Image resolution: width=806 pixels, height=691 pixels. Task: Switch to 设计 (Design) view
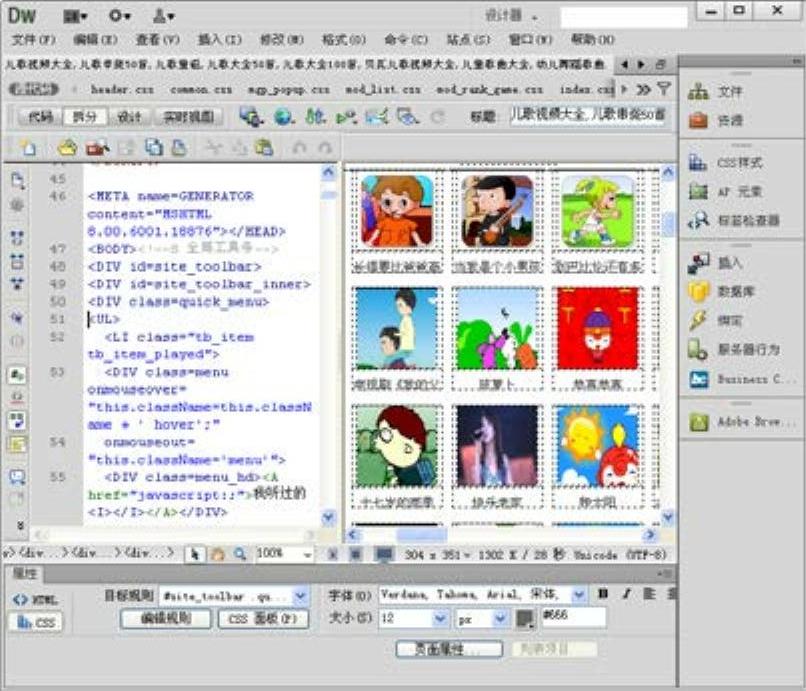pyautogui.click(x=129, y=117)
